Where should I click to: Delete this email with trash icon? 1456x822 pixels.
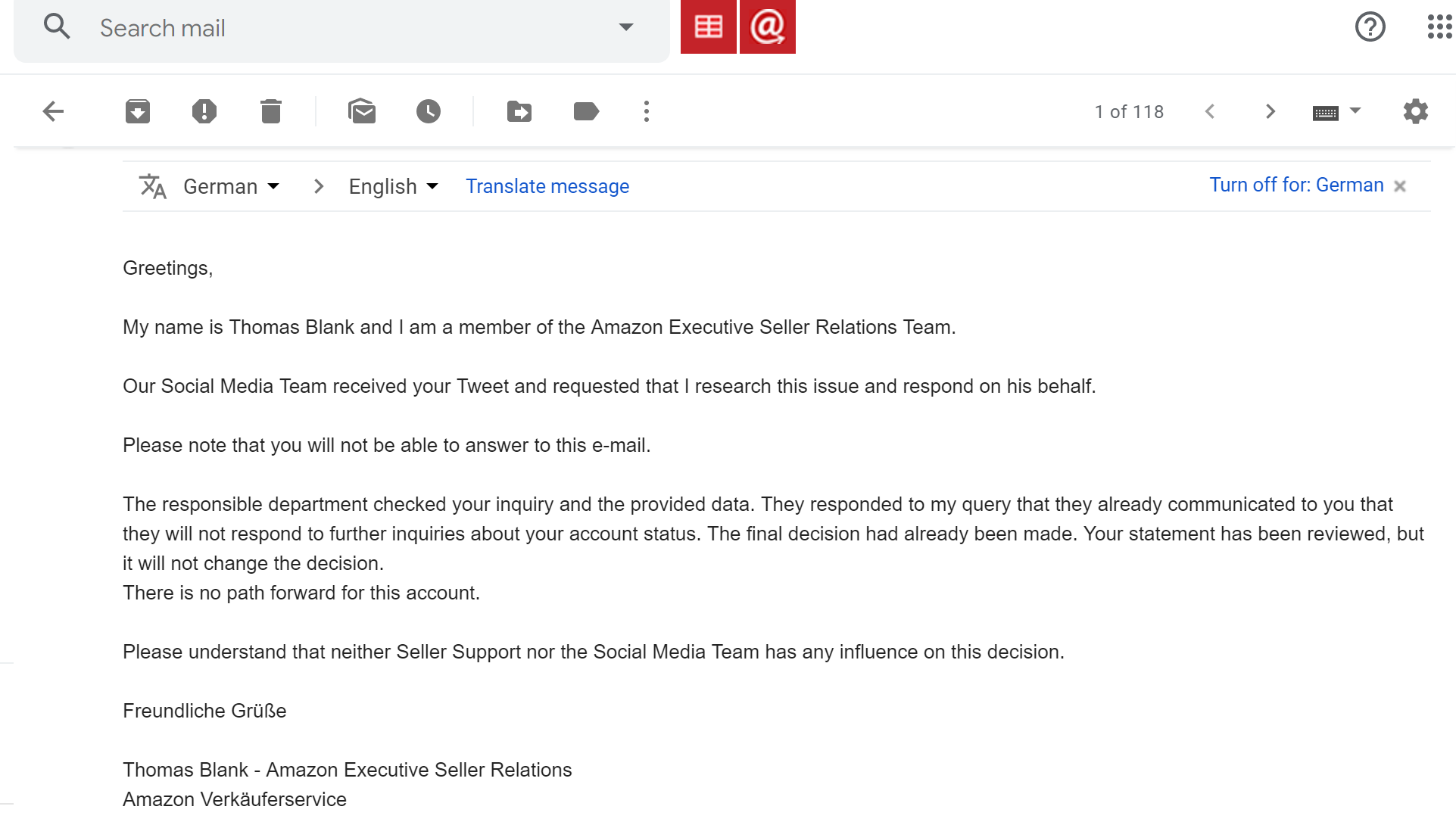click(271, 112)
